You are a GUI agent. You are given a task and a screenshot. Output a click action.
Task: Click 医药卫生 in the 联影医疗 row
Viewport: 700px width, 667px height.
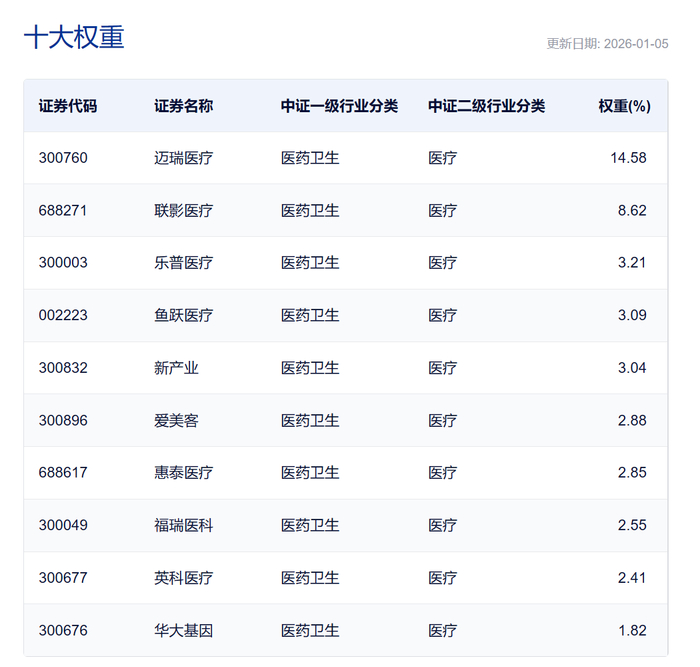point(310,210)
